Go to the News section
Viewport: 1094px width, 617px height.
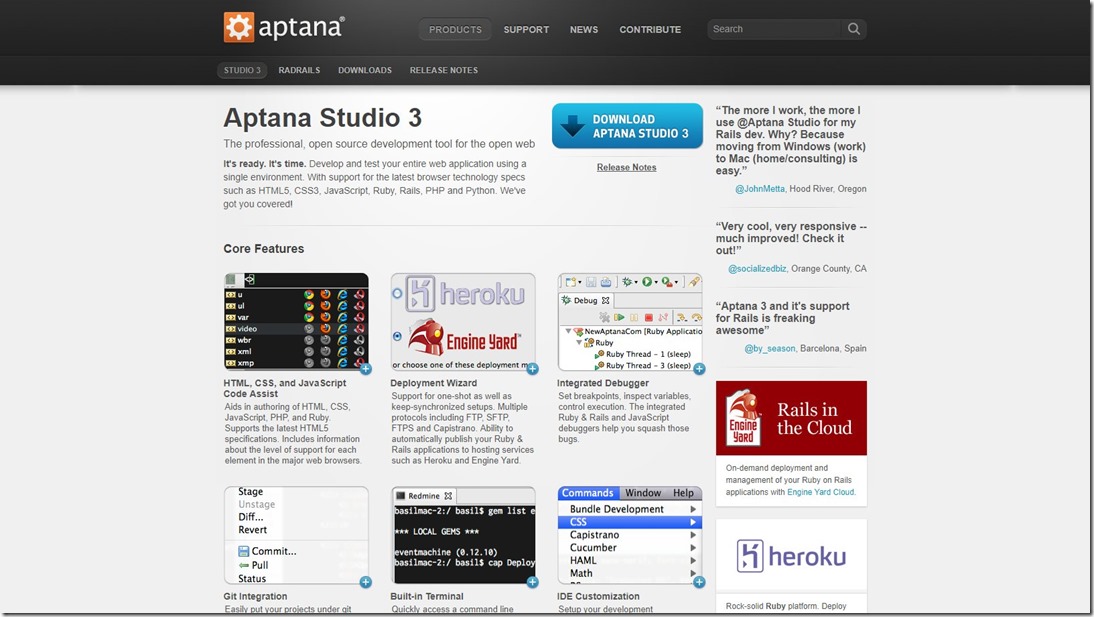[584, 29]
